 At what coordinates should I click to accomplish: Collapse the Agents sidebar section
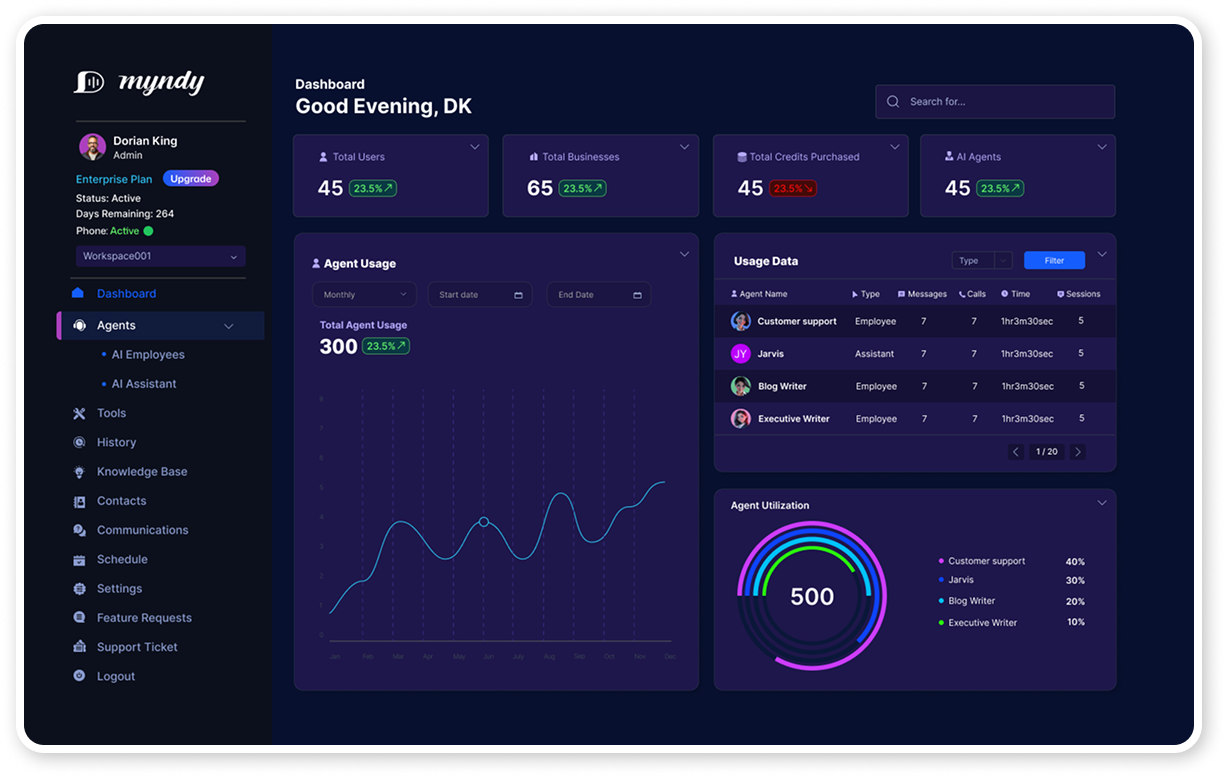pos(228,326)
